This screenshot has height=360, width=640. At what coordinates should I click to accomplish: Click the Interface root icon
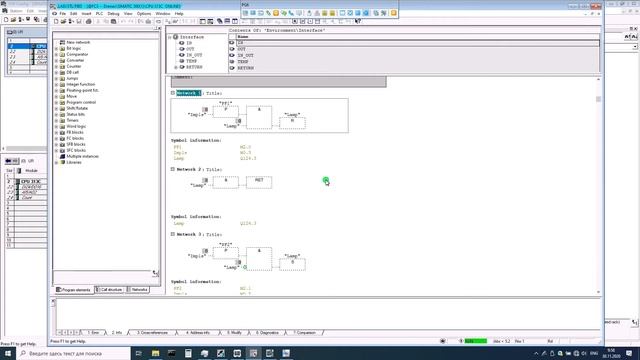pyautogui.click(x=176, y=37)
